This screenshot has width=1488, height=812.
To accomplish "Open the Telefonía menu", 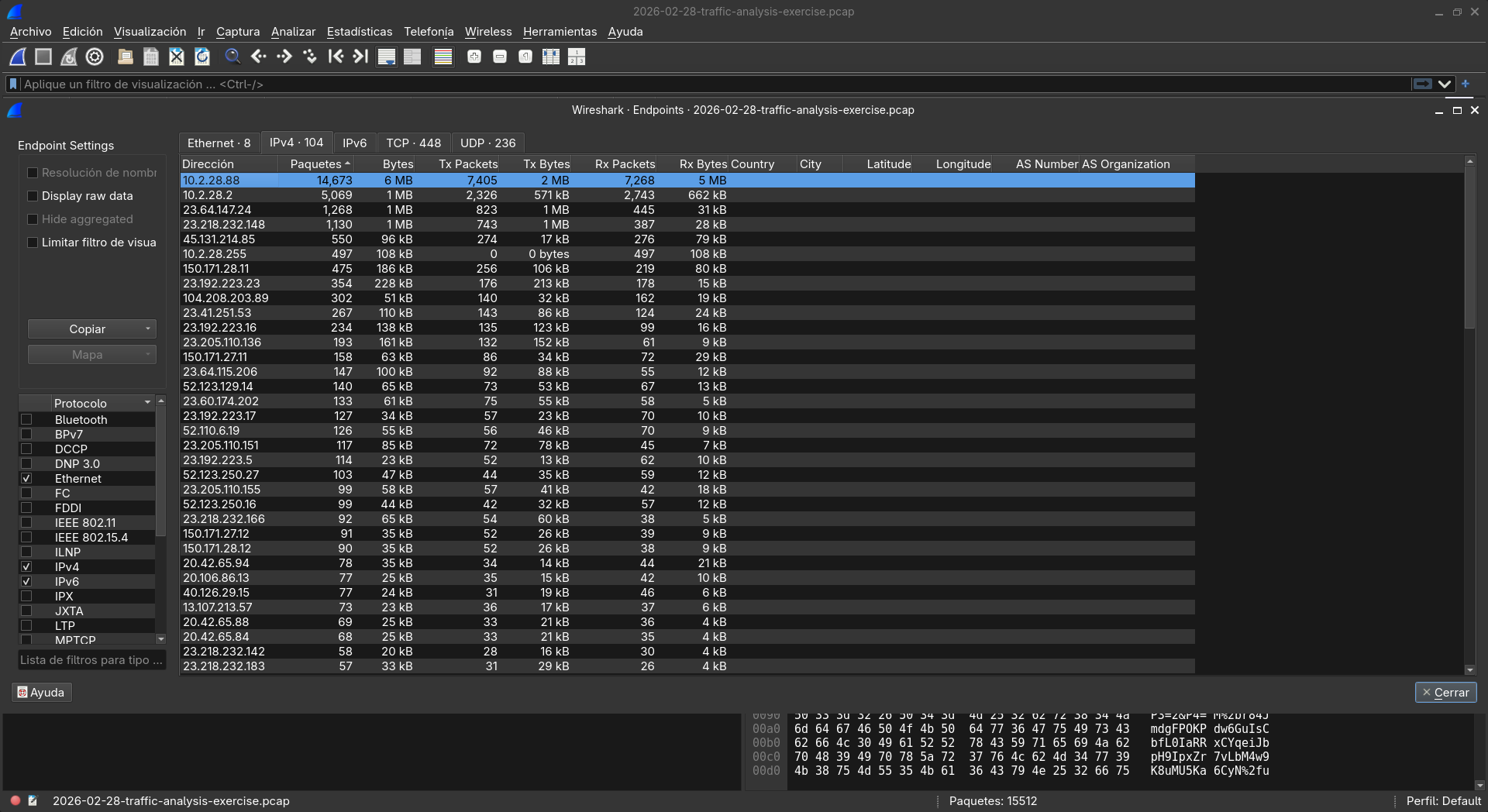I will pos(429,32).
